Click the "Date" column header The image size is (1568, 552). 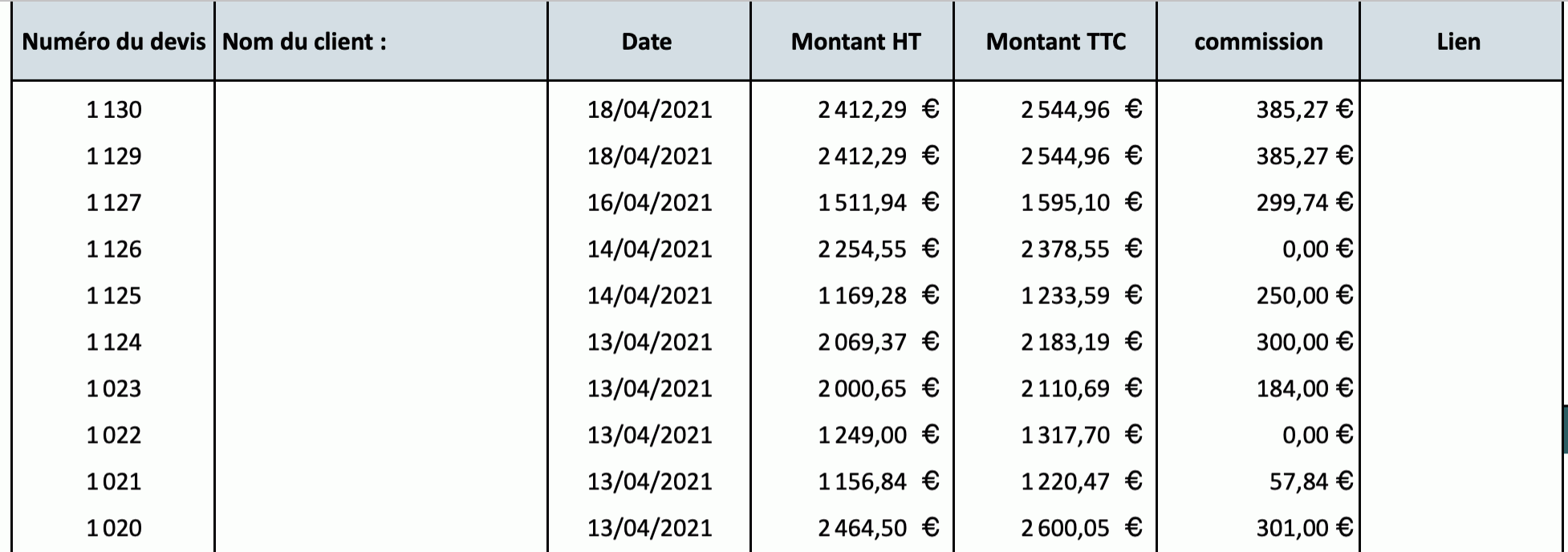coord(647,42)
